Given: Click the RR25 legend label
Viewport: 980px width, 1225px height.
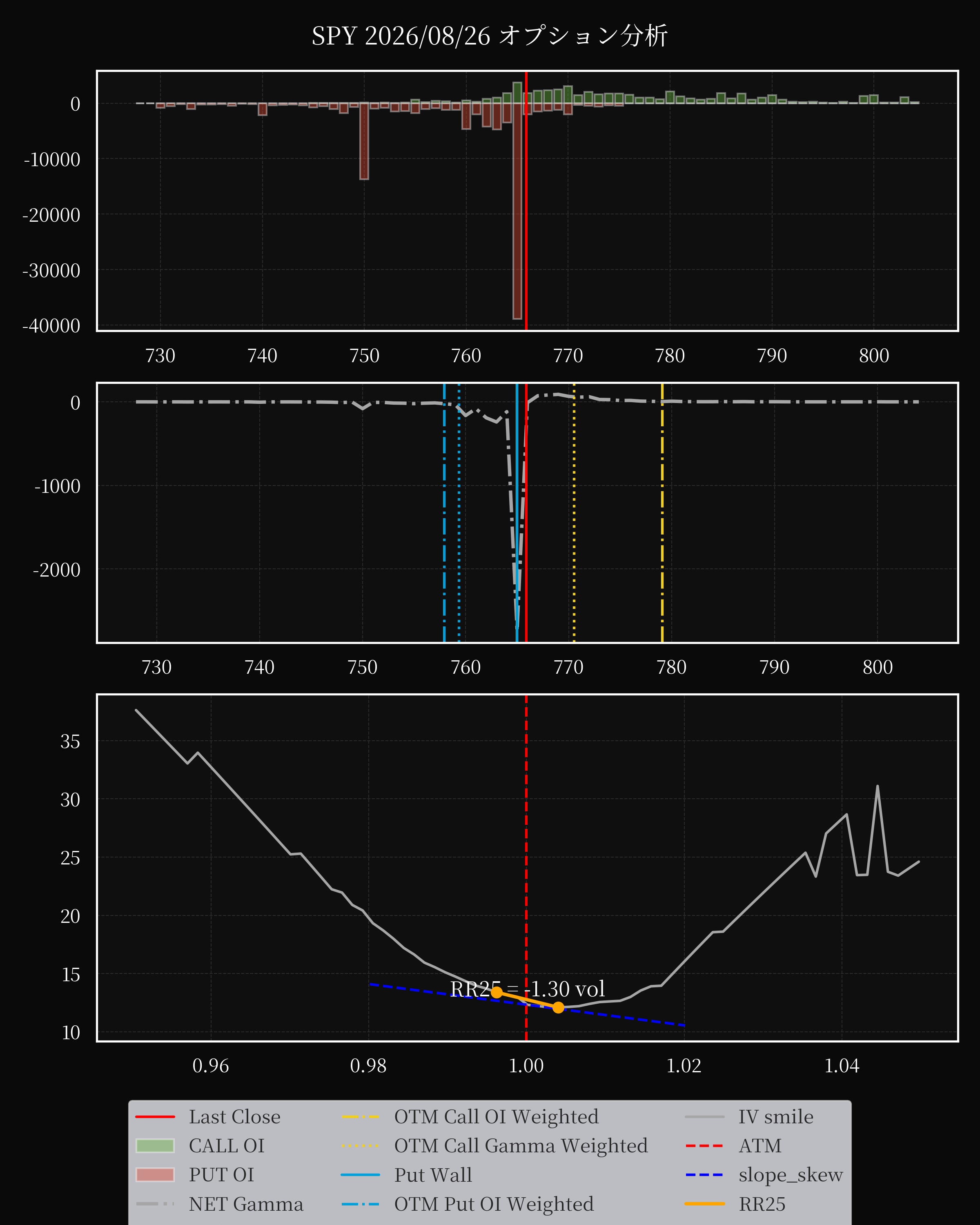Looking at the screenshot, I should 762,1204.
